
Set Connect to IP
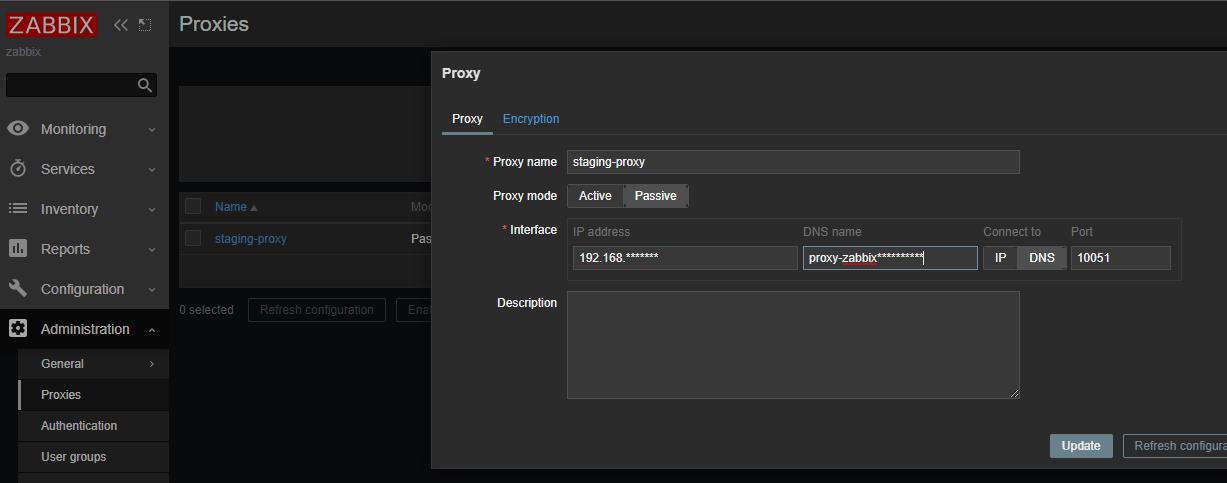[1000, 258]
